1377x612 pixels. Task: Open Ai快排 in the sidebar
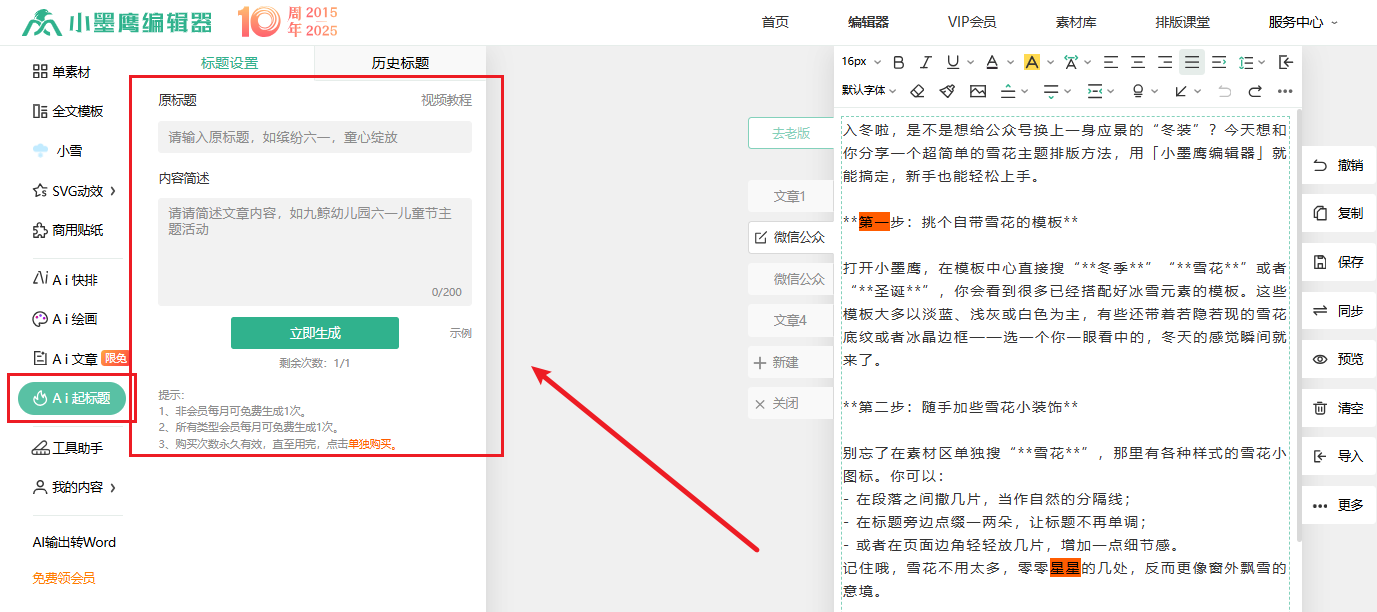point(63,280)
